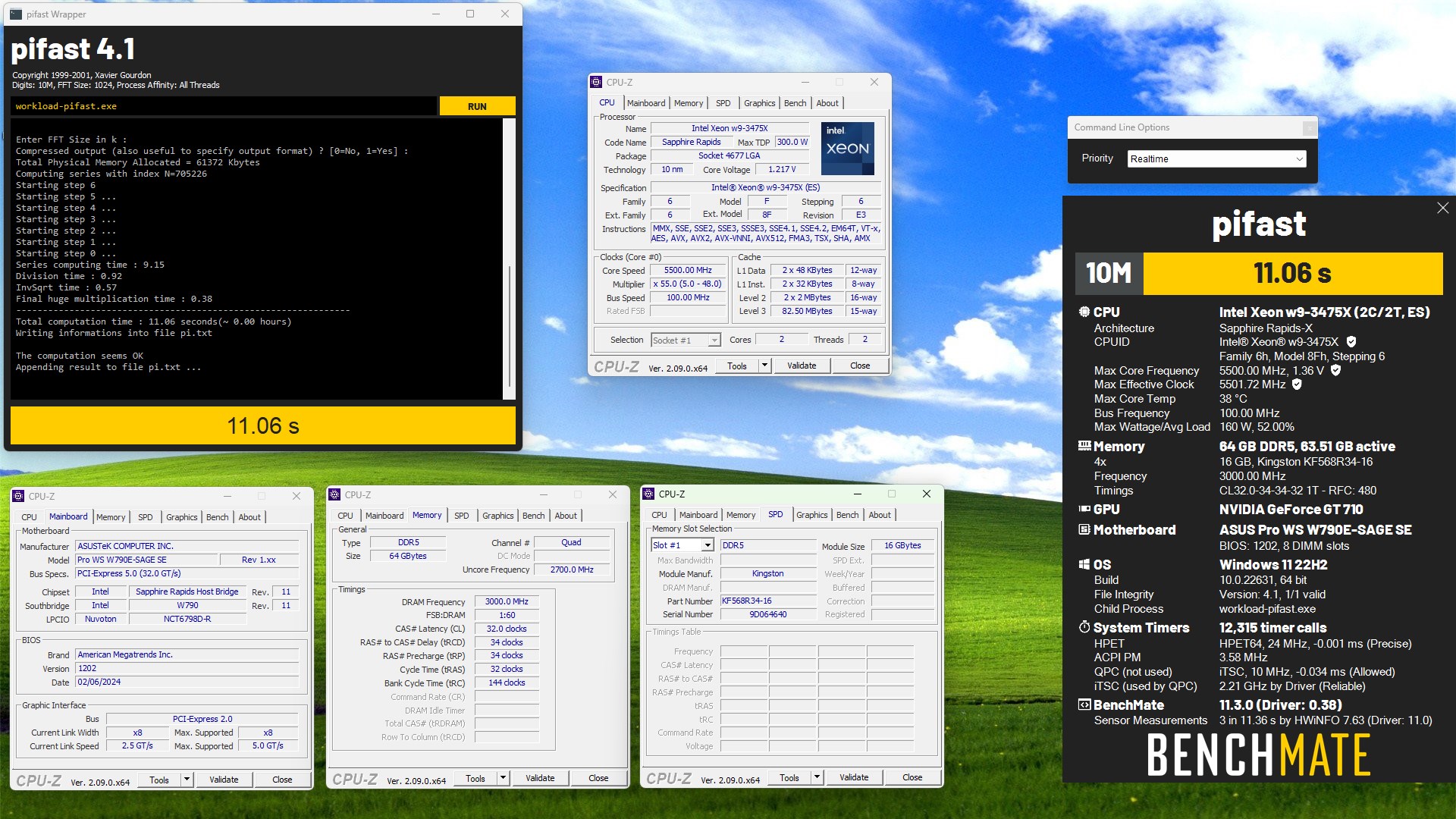The height and width of the screenshot is (819, 1456).
Task: Expand Tools dropdown arrow in top CPU-Z window
Action: click(764, 366)
